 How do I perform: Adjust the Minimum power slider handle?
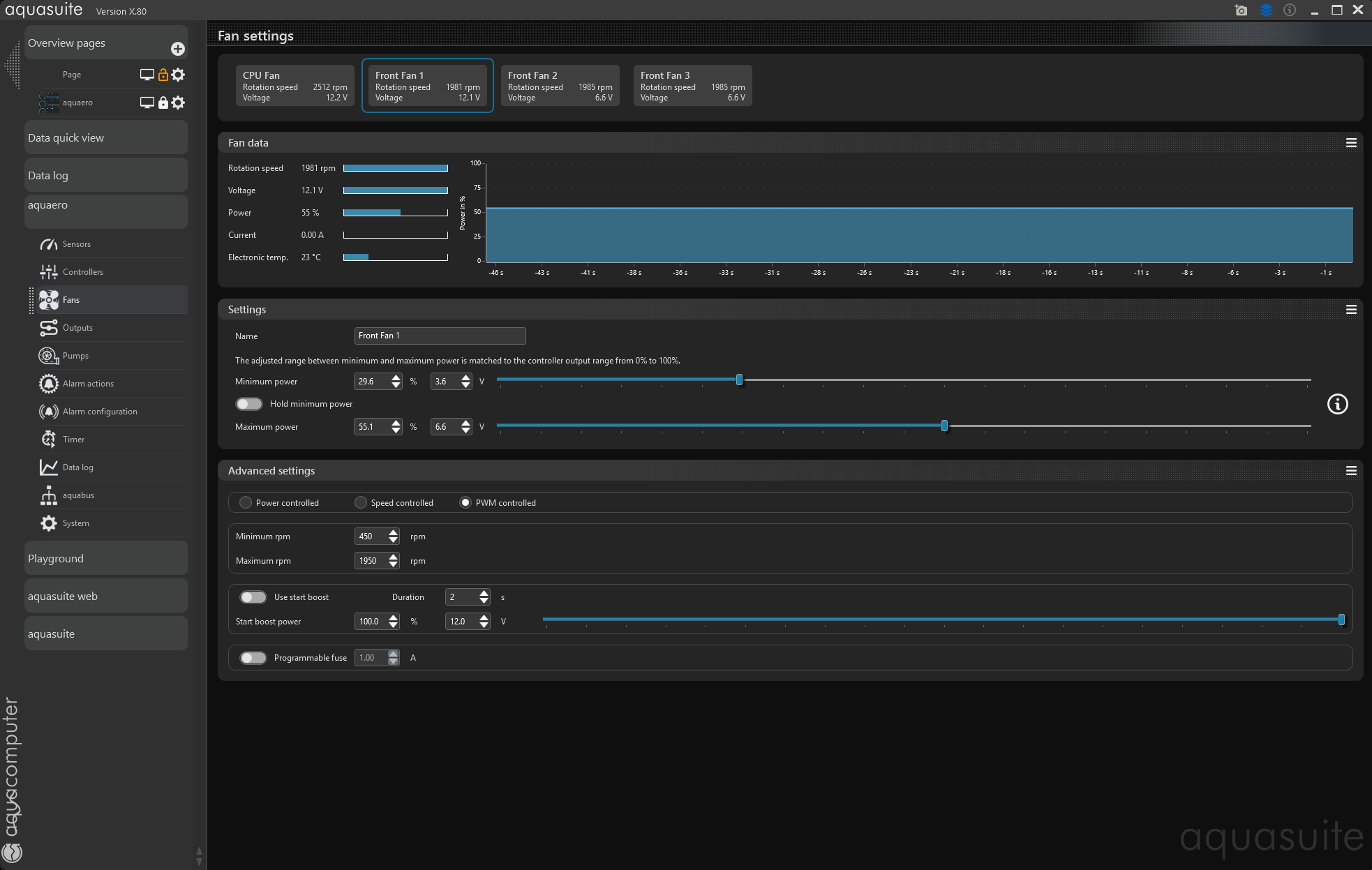click(x=739, y=380)
